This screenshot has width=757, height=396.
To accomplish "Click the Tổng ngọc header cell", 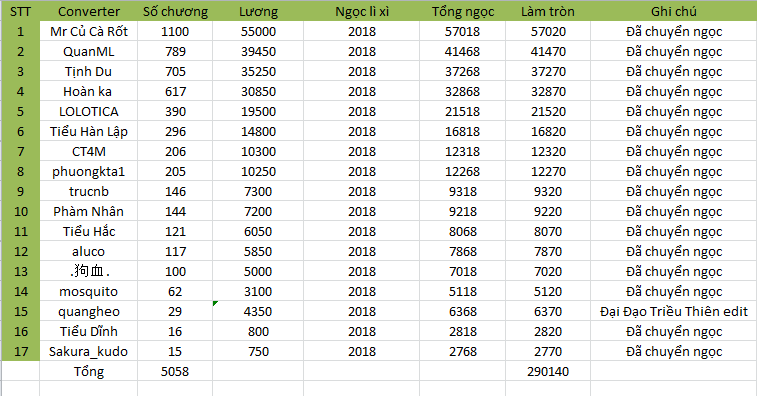I will tap(462, 11).
